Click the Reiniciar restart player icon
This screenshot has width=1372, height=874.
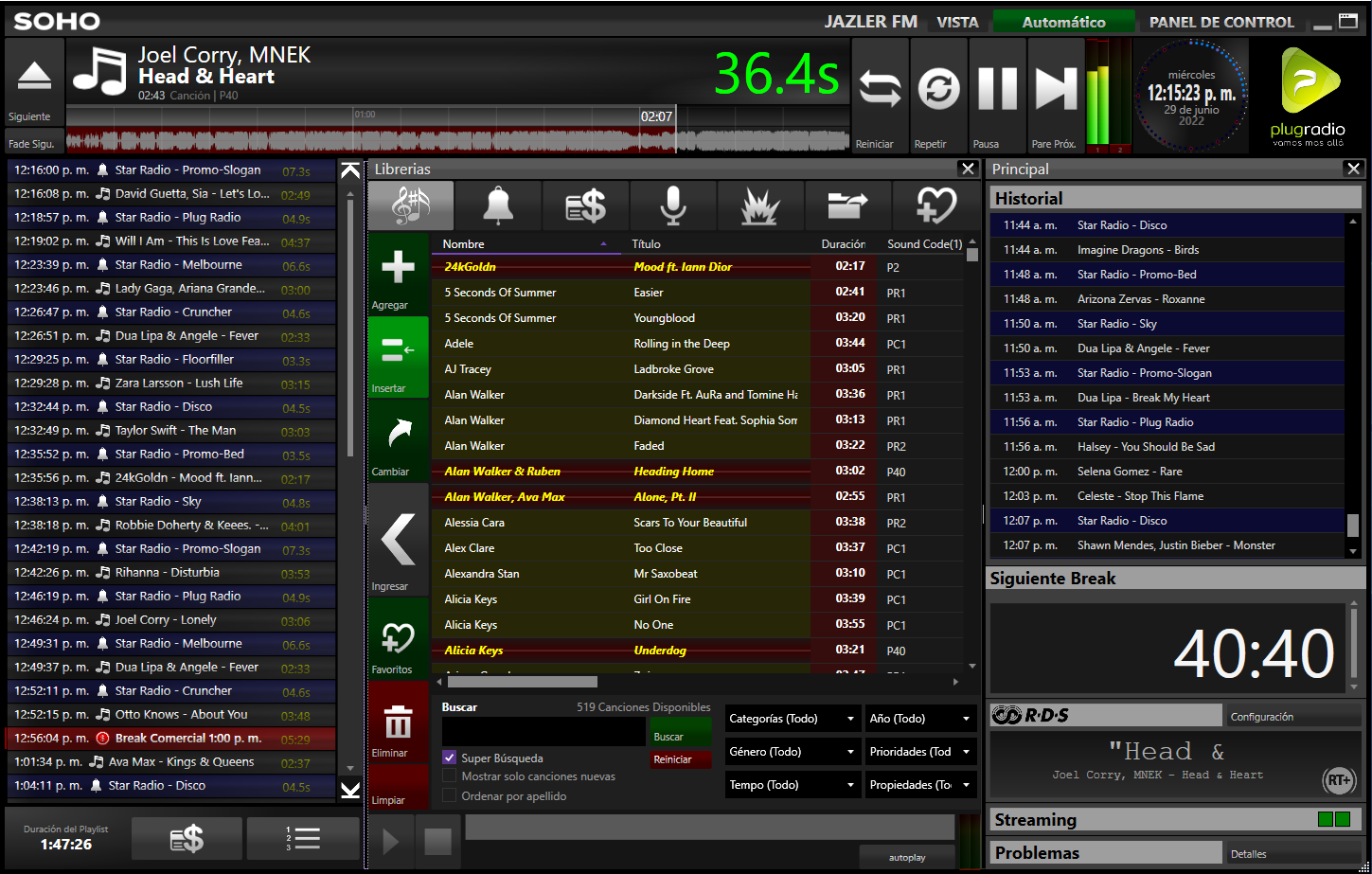coord(880,89)
